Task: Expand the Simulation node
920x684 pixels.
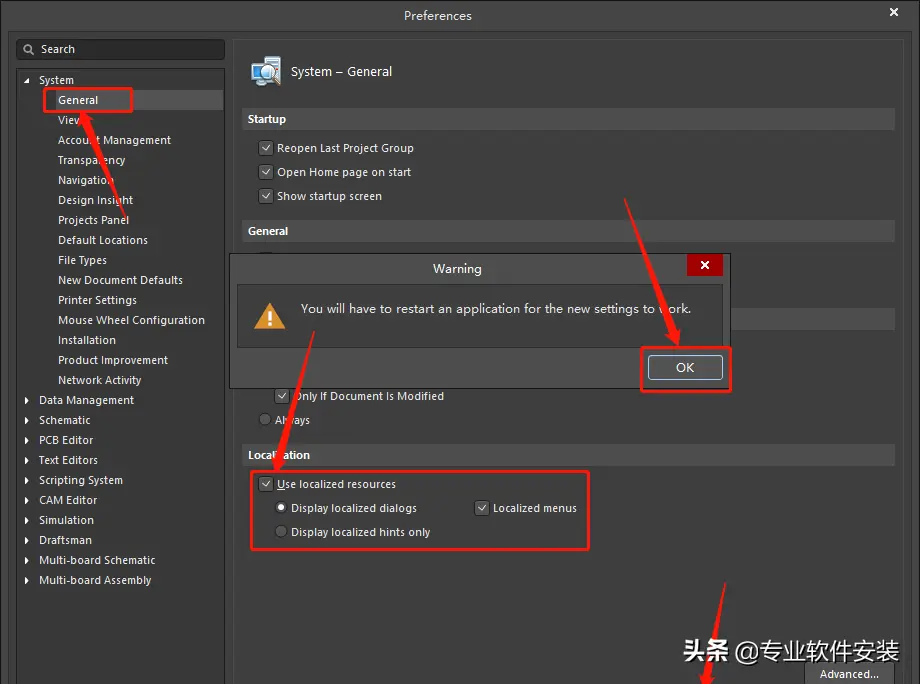Action: 26,520
